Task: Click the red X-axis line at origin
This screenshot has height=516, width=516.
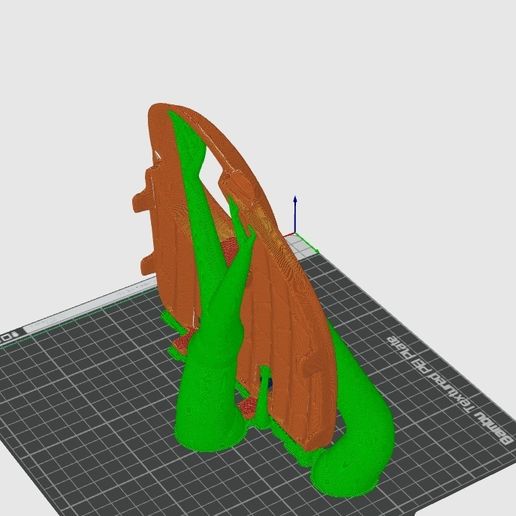Action: point(289,235)
